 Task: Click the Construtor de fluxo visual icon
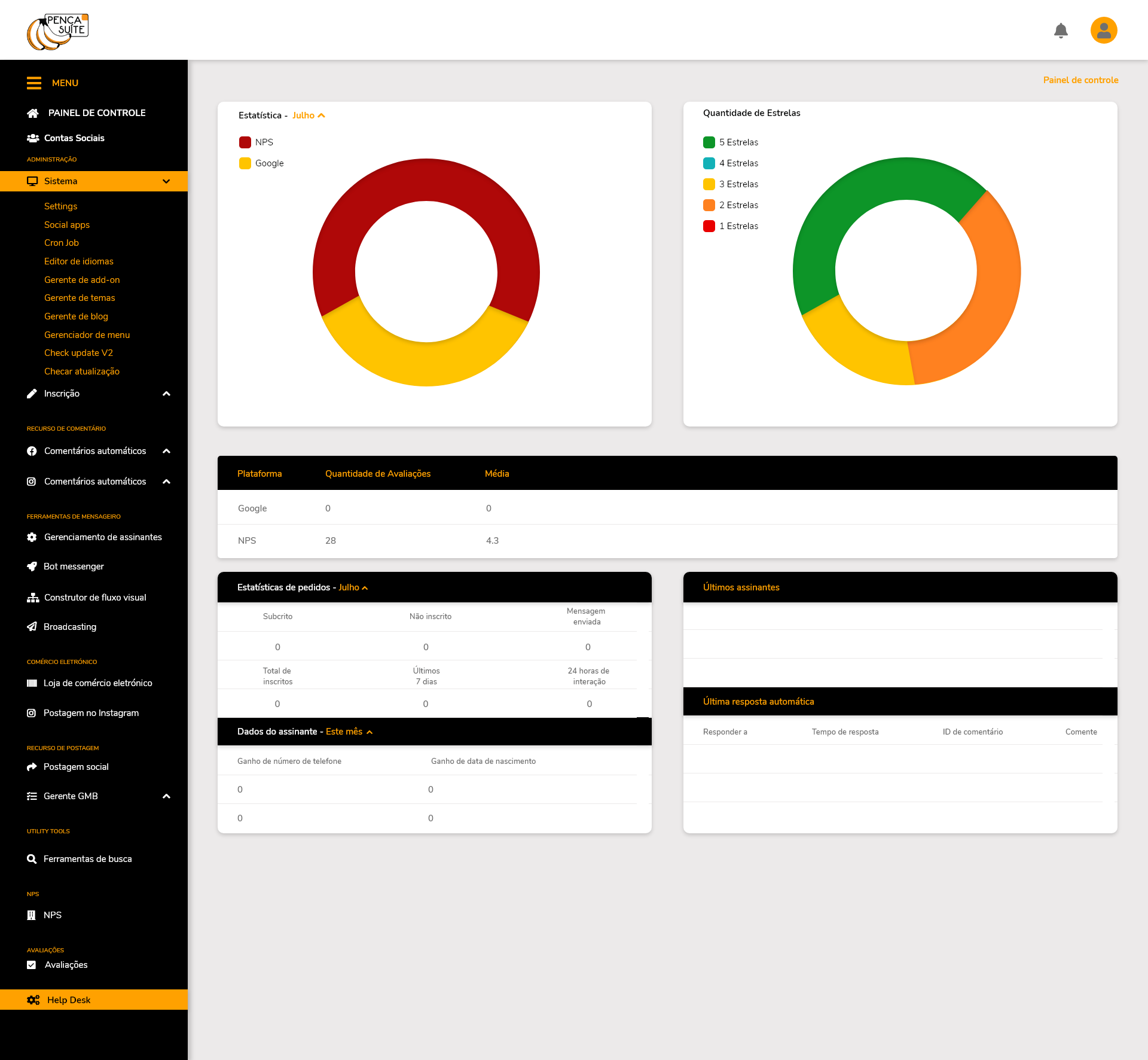[x=33, y=598]
